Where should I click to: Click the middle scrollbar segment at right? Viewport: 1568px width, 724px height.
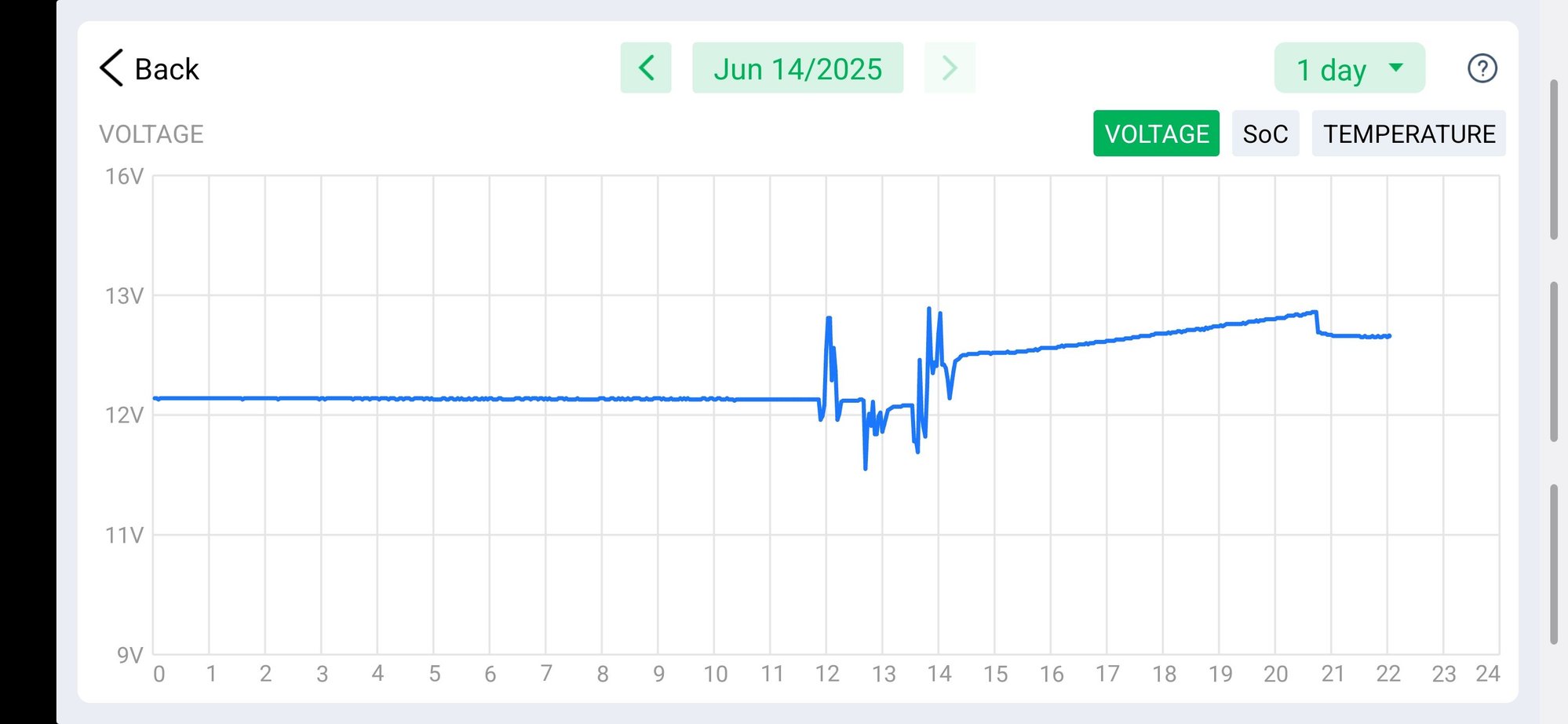click(x=1554, y=361)
